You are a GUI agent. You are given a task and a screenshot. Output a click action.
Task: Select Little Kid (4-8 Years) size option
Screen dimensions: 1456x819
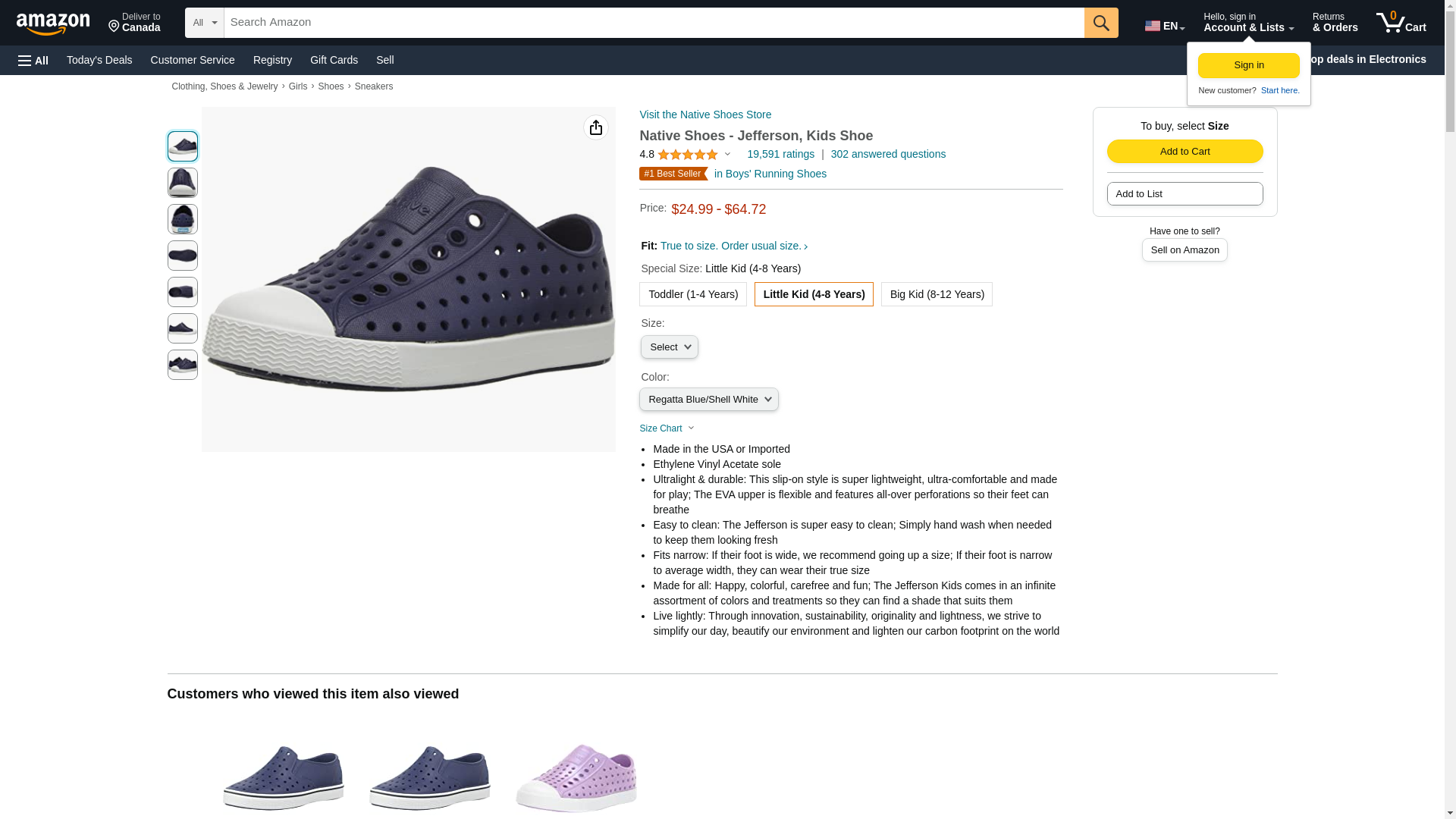813,294
